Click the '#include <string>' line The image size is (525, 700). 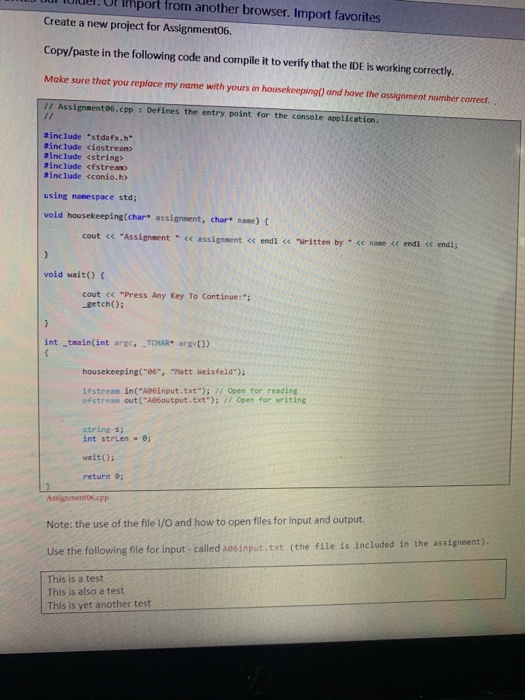coord(83,157)
